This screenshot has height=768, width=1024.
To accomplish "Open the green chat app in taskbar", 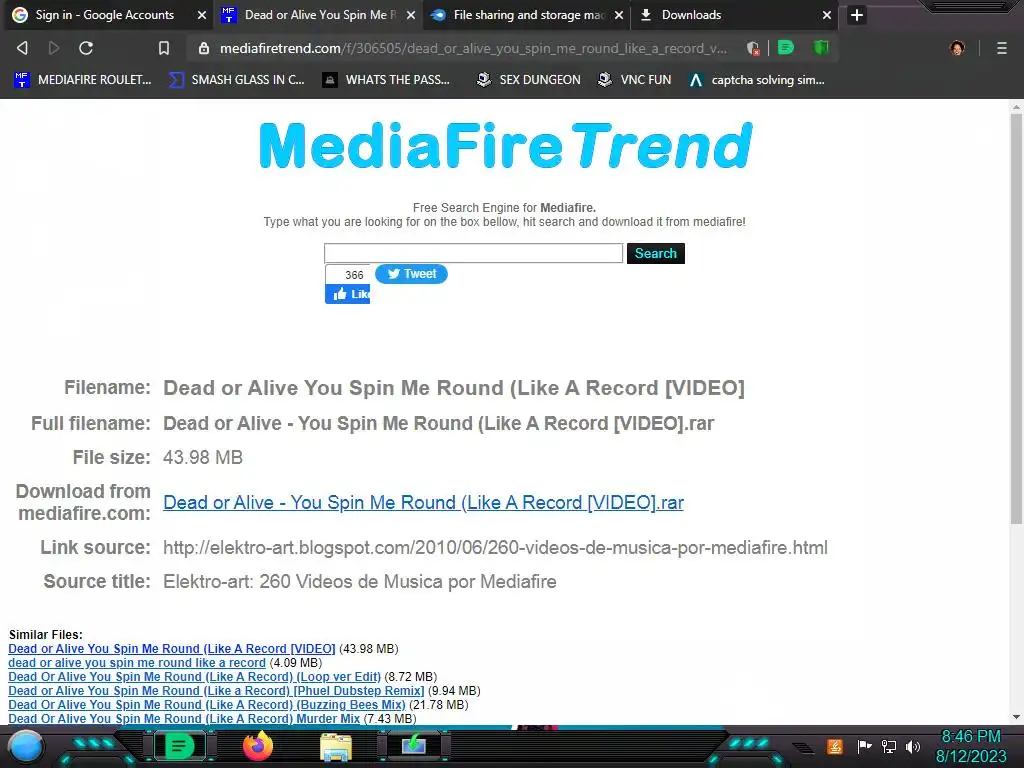I will click(x=179, y=746).
